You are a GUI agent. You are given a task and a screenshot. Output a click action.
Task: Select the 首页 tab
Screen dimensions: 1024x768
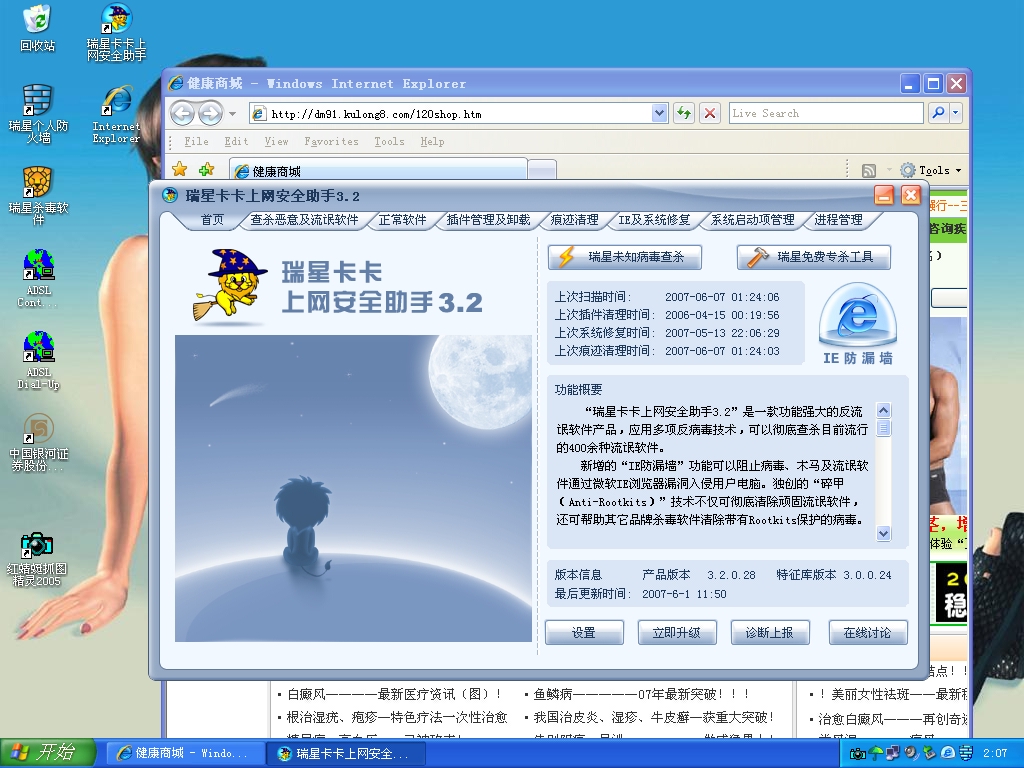coord(212,220)
